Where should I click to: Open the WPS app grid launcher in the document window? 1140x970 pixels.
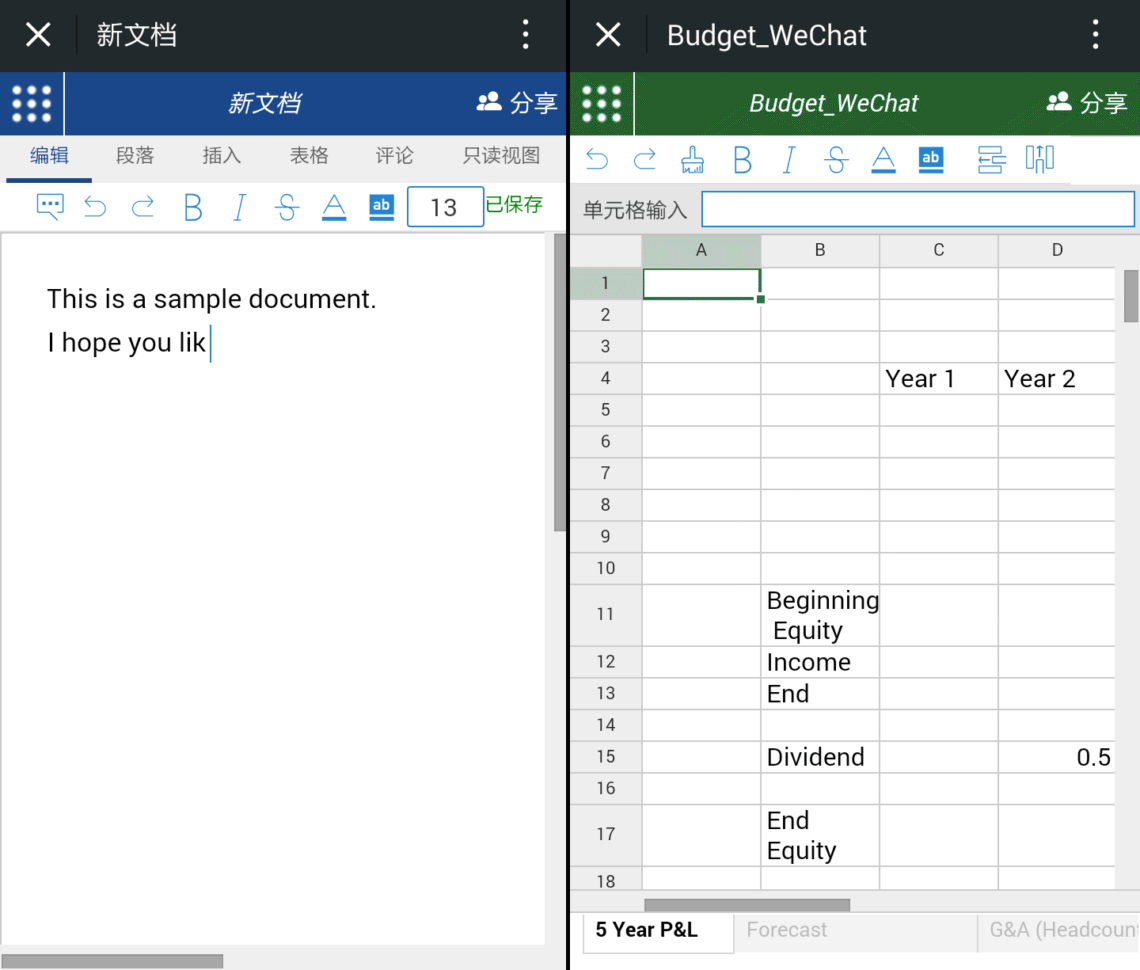(31, 103)
